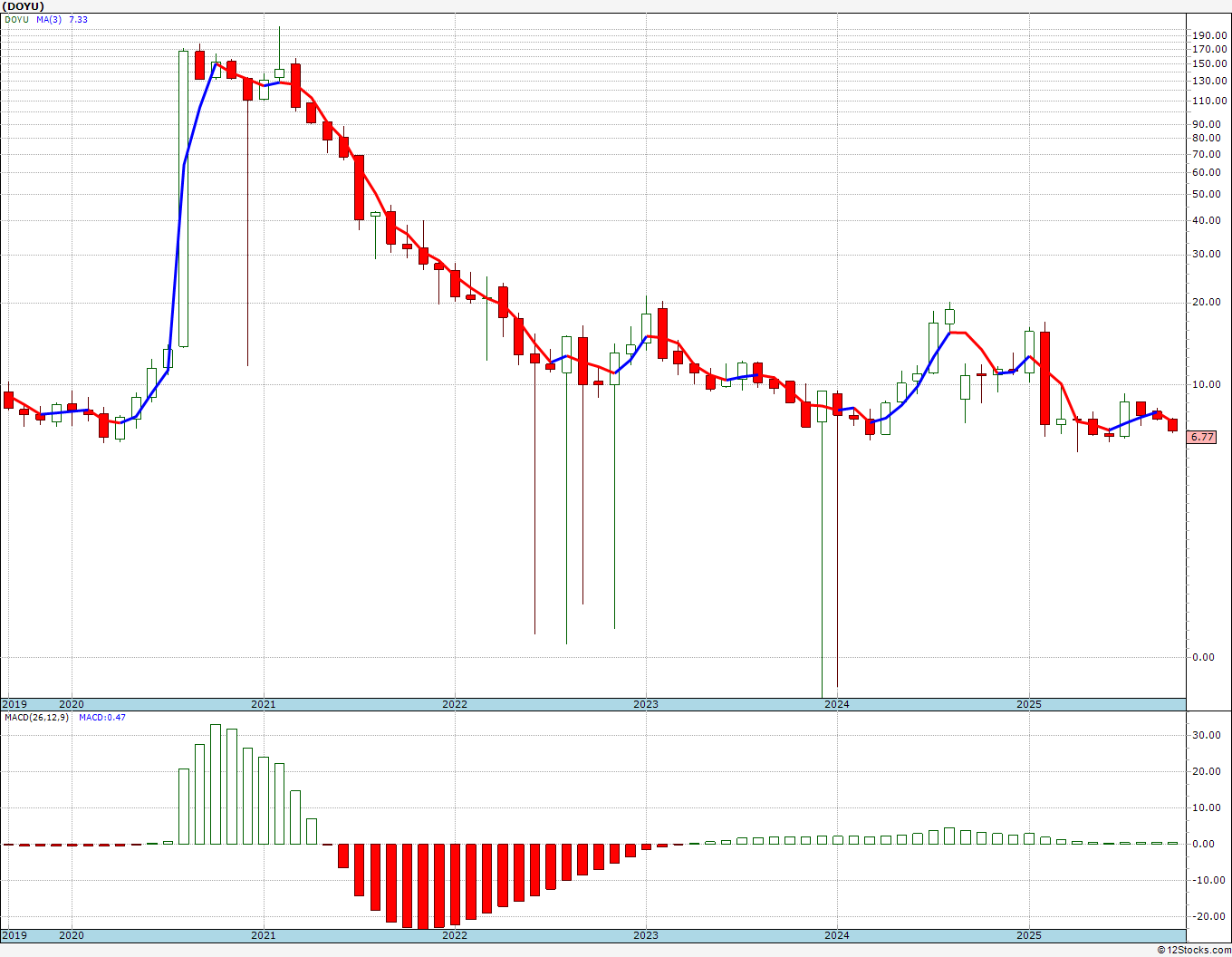1232x957 pixels.
Task: Select 2025 on the price chart time axis
Action: coord(1028,704)
